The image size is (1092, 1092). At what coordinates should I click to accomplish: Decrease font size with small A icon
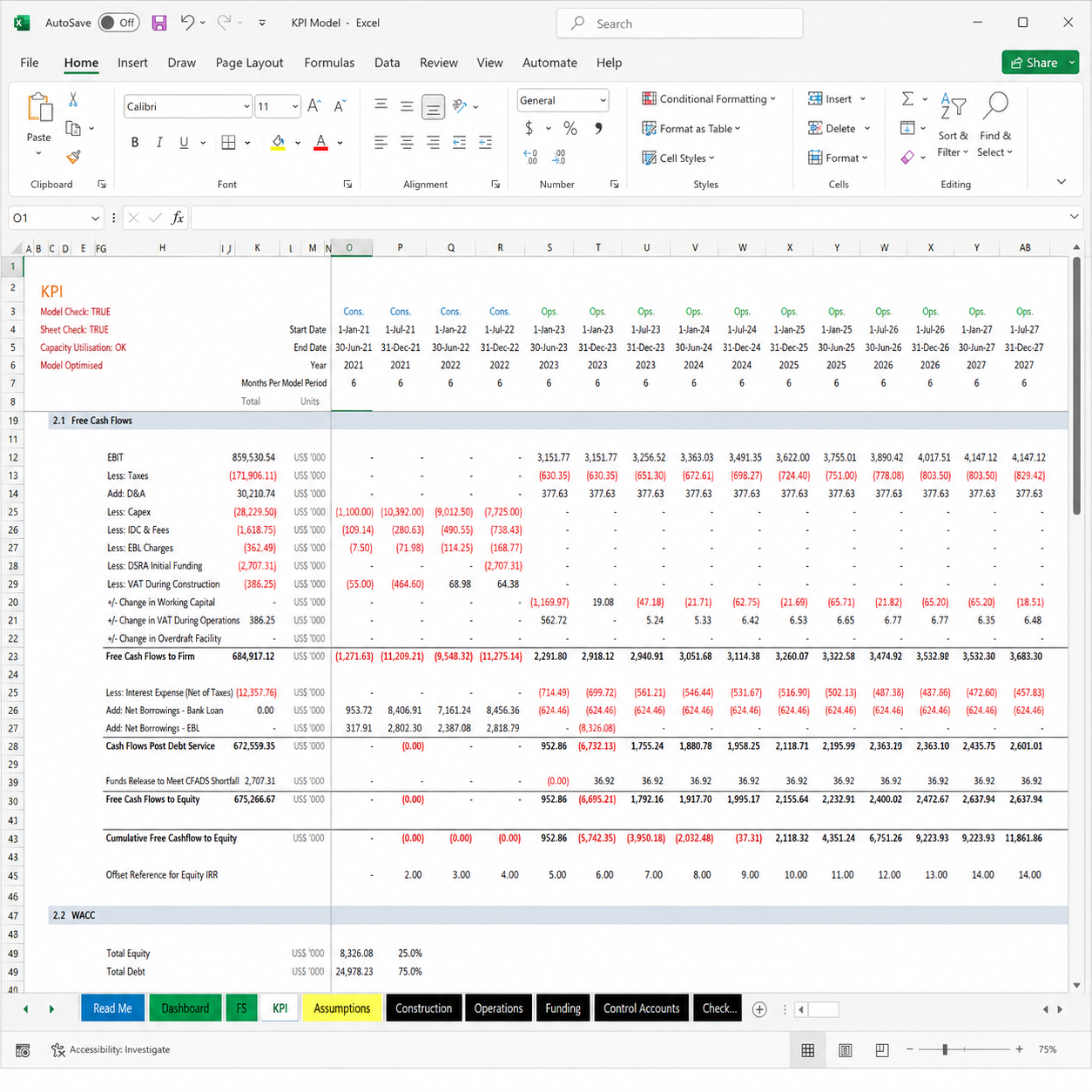340,106
